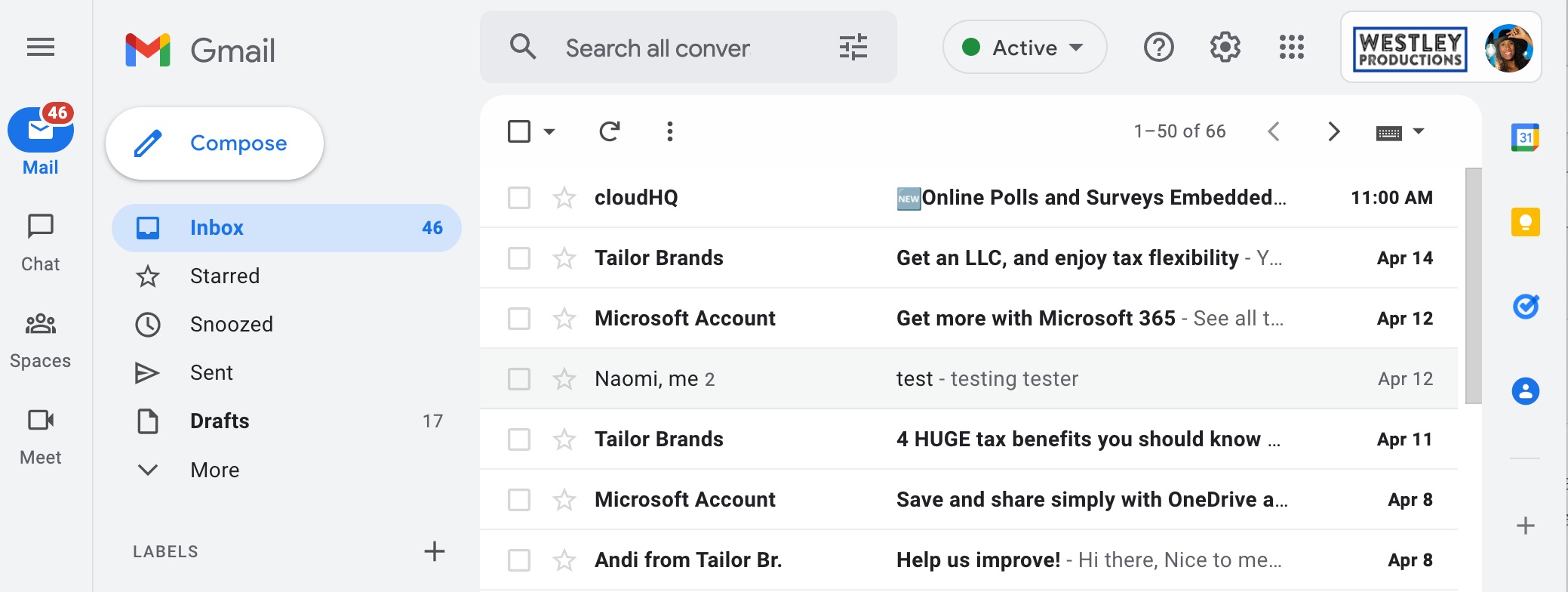The width and height of the screenshot is (1568, 592).
Task: Open Tailor Brands Get an LLC email
Action: [969, 258]
